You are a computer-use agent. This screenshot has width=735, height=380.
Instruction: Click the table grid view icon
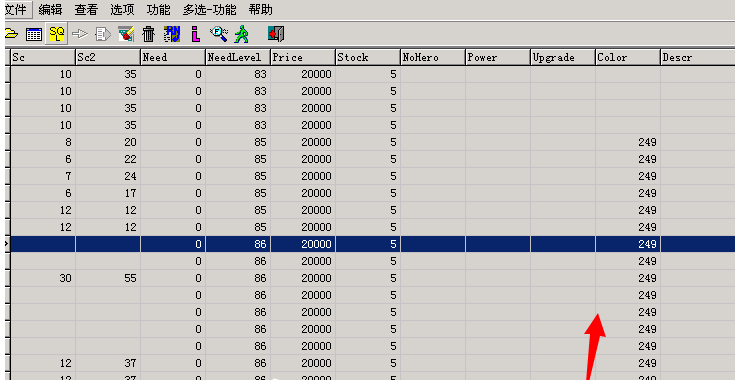(x=34, y=34)
